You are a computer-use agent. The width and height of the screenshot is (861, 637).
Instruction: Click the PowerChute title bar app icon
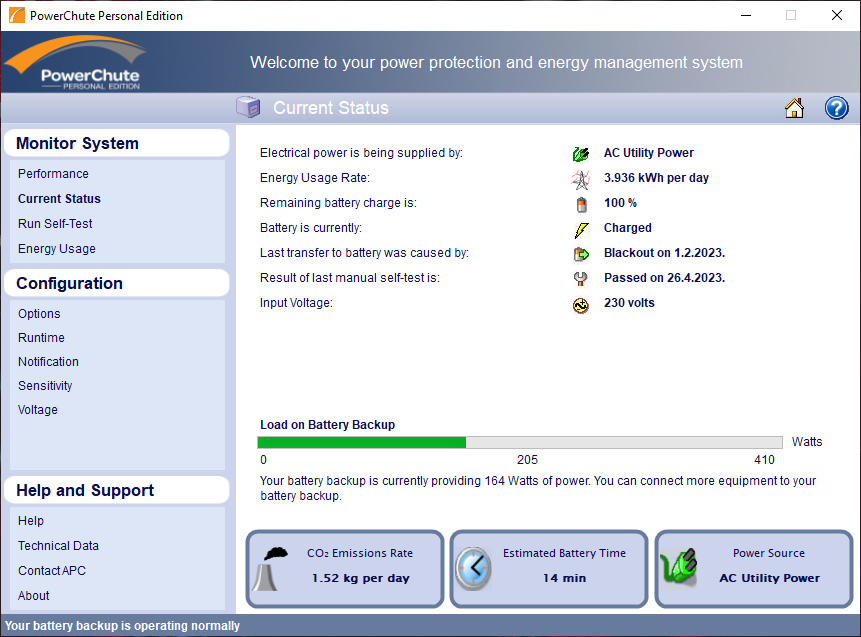tap(17, 15)
